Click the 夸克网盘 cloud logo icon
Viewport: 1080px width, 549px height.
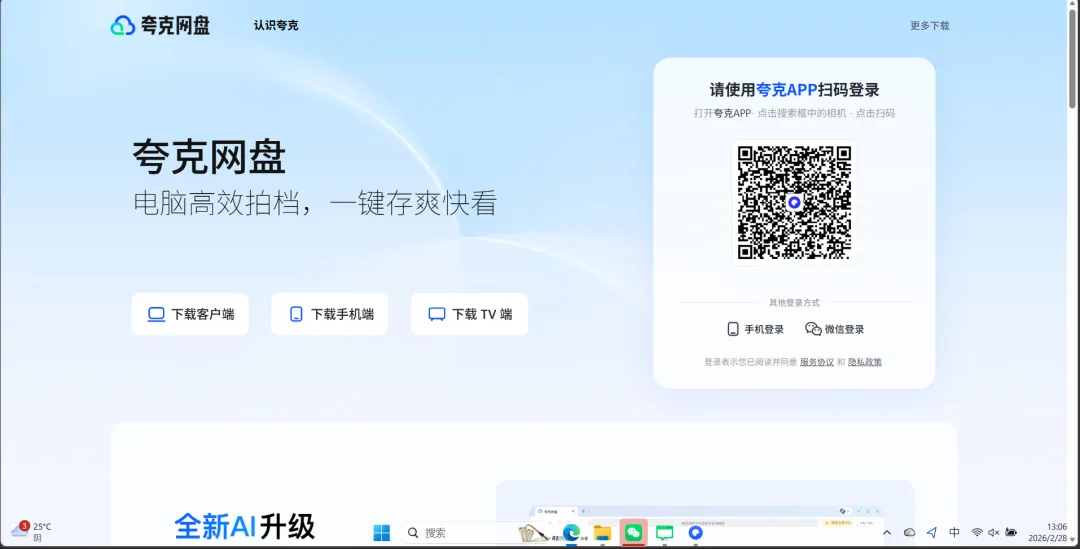tap(123, 25)
